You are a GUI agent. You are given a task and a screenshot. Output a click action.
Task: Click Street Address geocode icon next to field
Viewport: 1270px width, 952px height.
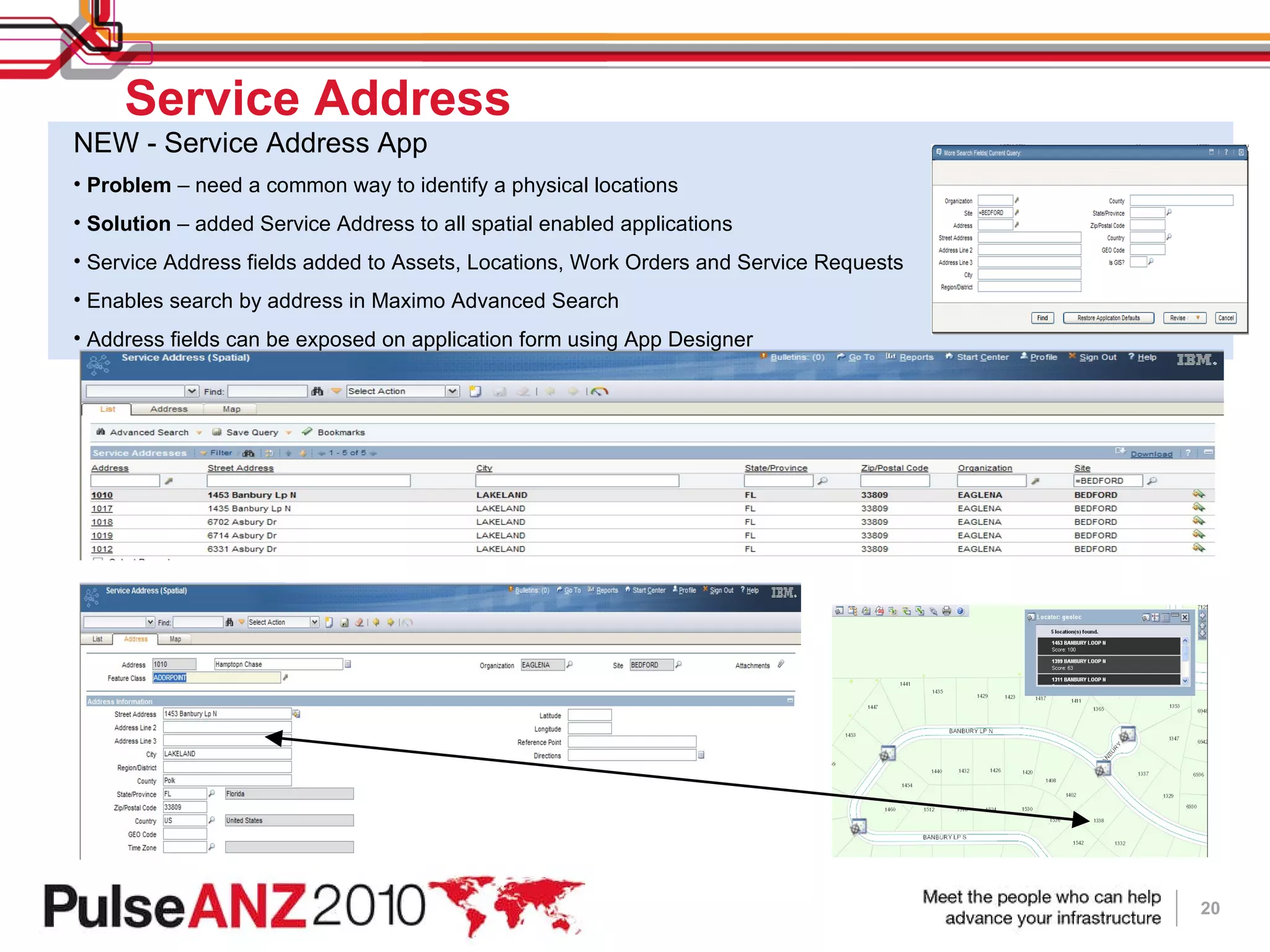[296, 714]
